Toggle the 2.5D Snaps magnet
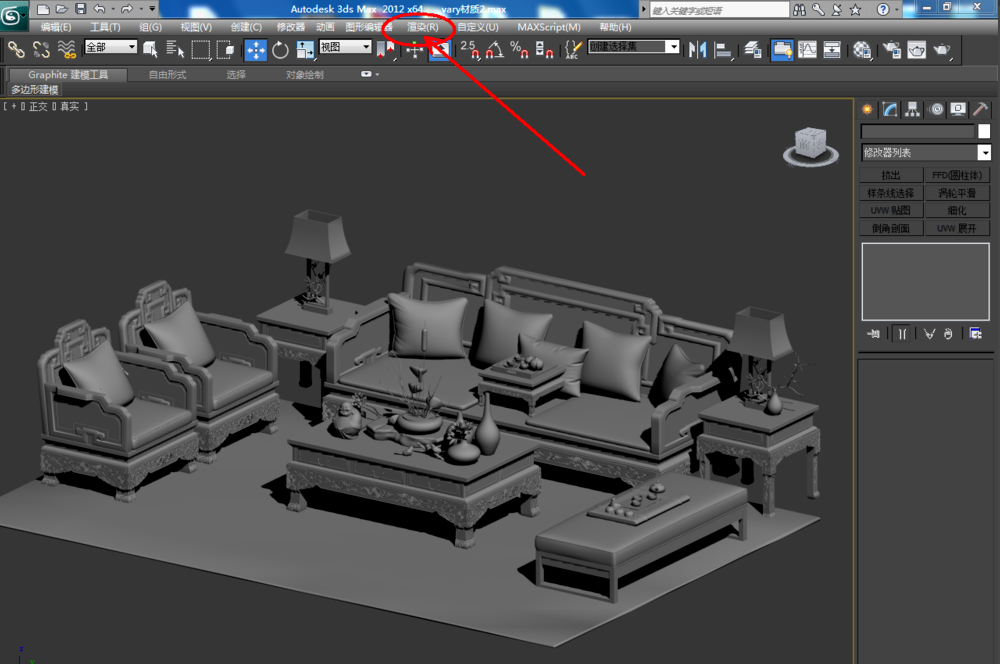 470,49
